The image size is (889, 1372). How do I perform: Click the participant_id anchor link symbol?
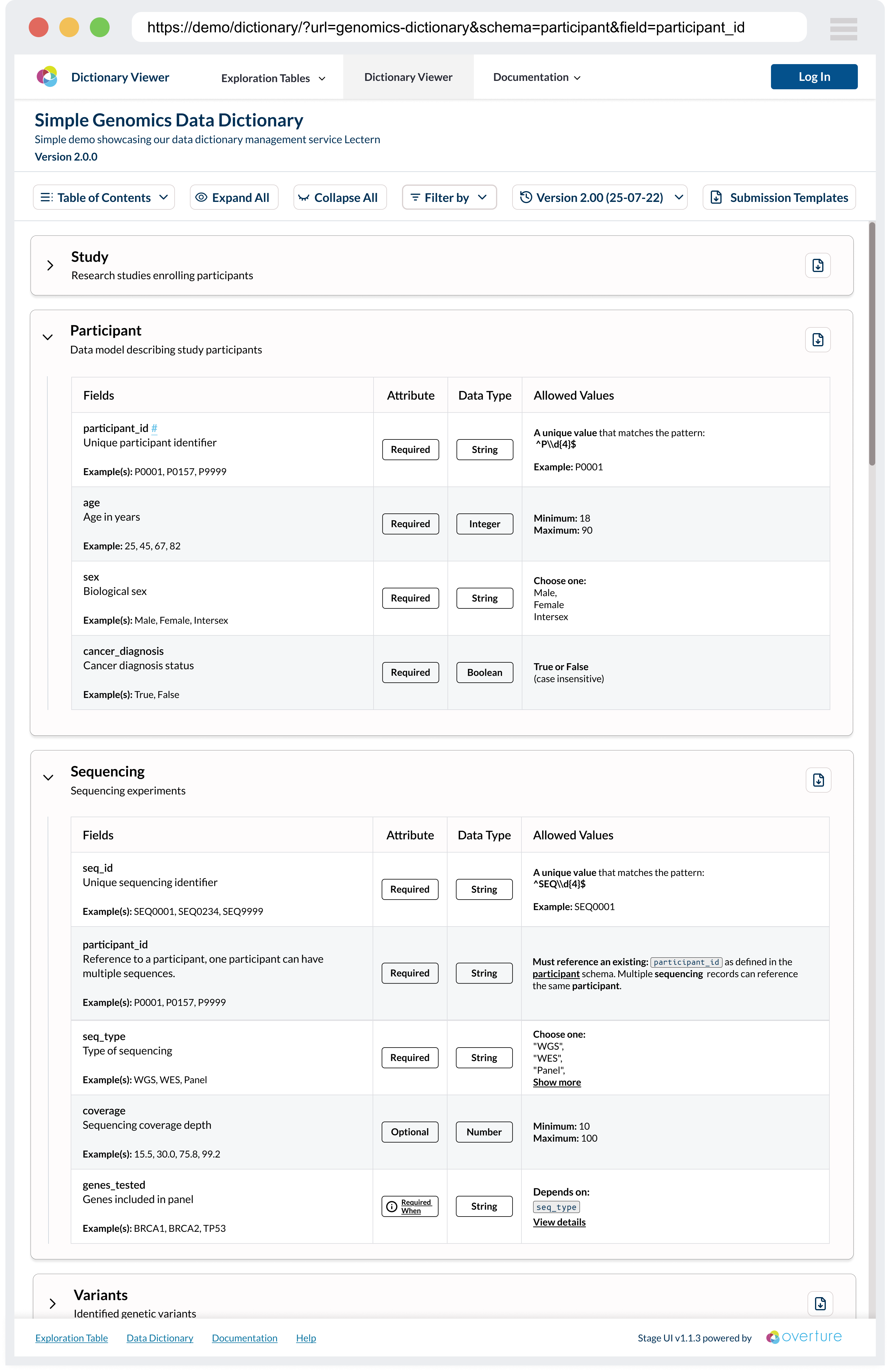pyautogui.click(x=155, y=428)
